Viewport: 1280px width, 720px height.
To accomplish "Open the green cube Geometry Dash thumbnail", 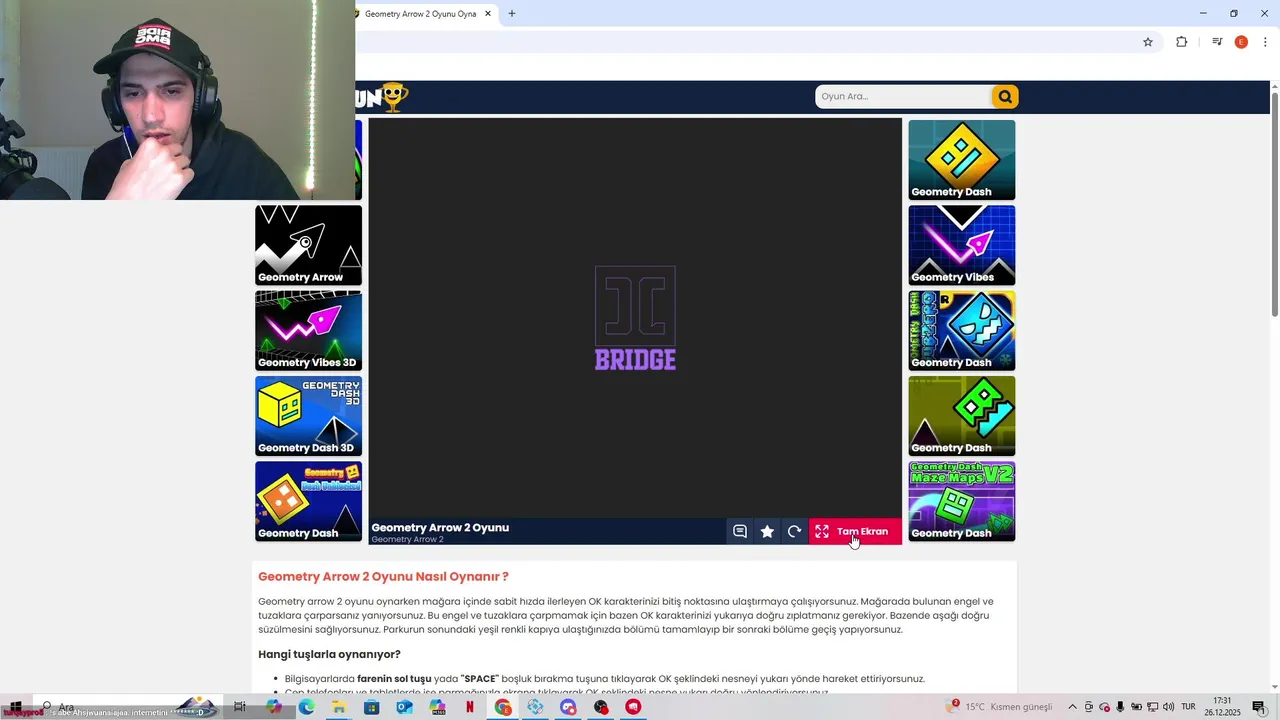I will [x=961, y=416].
